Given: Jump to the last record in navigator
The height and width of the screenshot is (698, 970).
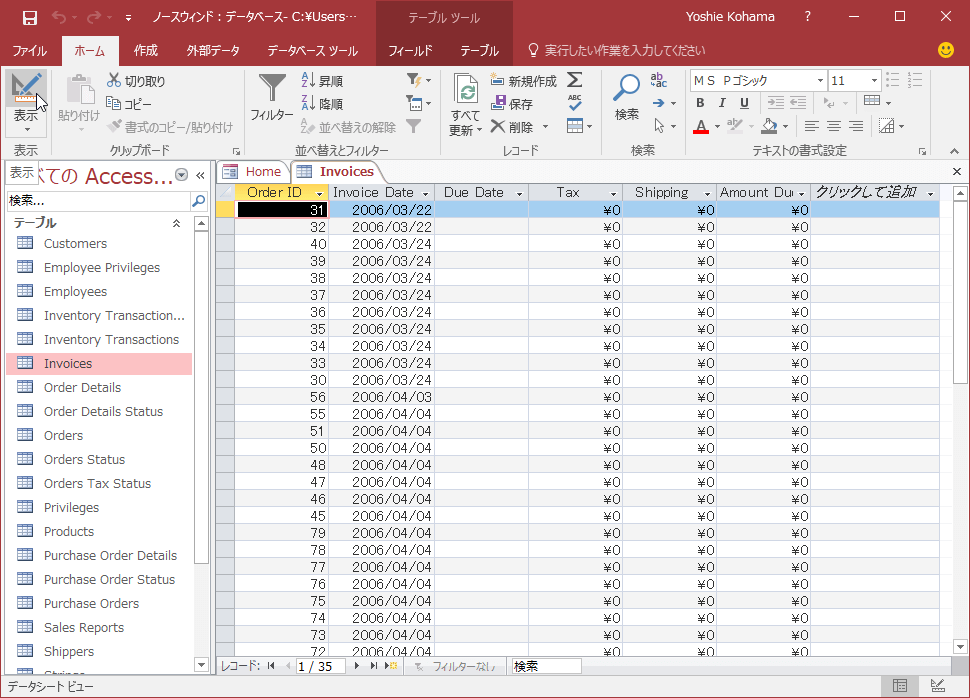Looking at the screenshot, I should click(x=374, y=666).
